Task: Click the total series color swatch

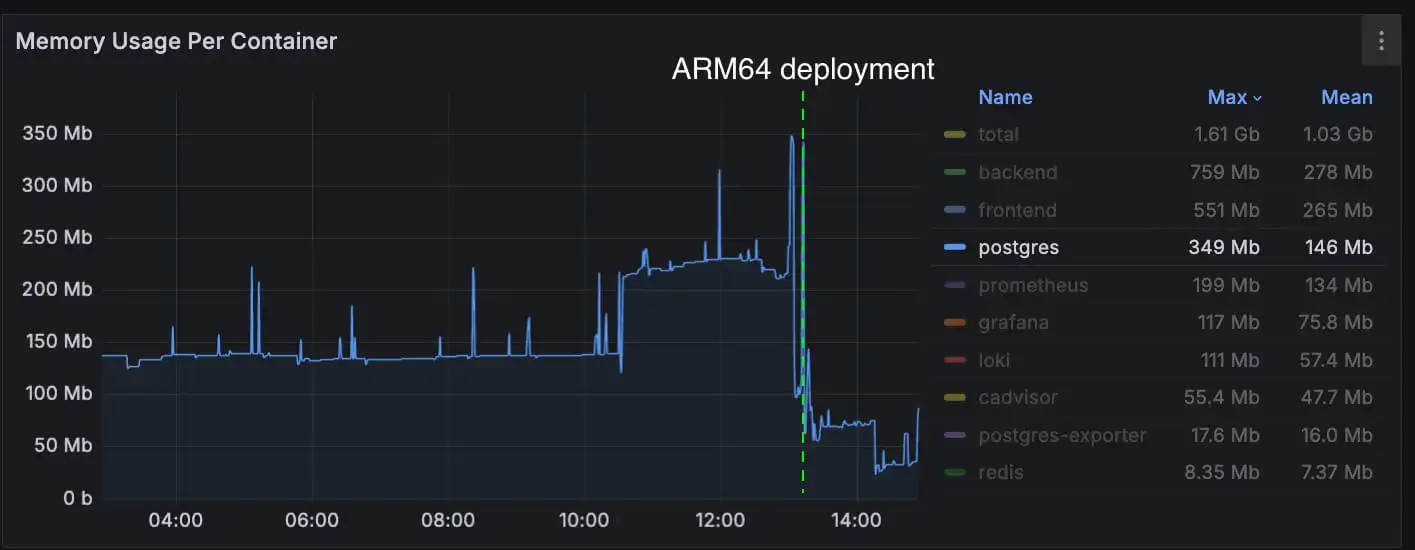Action: pos(954,135)
